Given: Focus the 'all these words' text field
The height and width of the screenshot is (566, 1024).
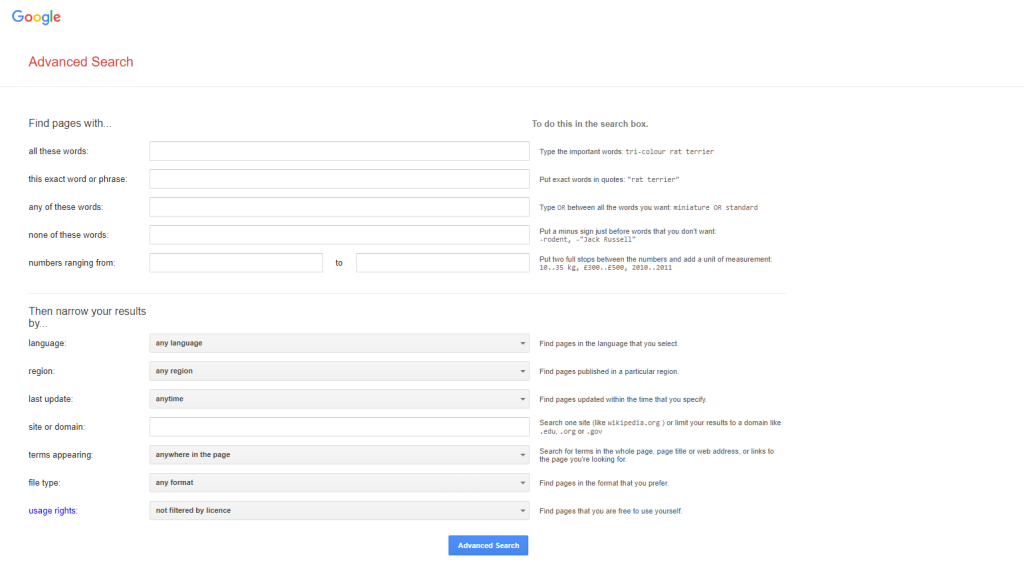Looking at the screenshot, I should click(339, 151).
